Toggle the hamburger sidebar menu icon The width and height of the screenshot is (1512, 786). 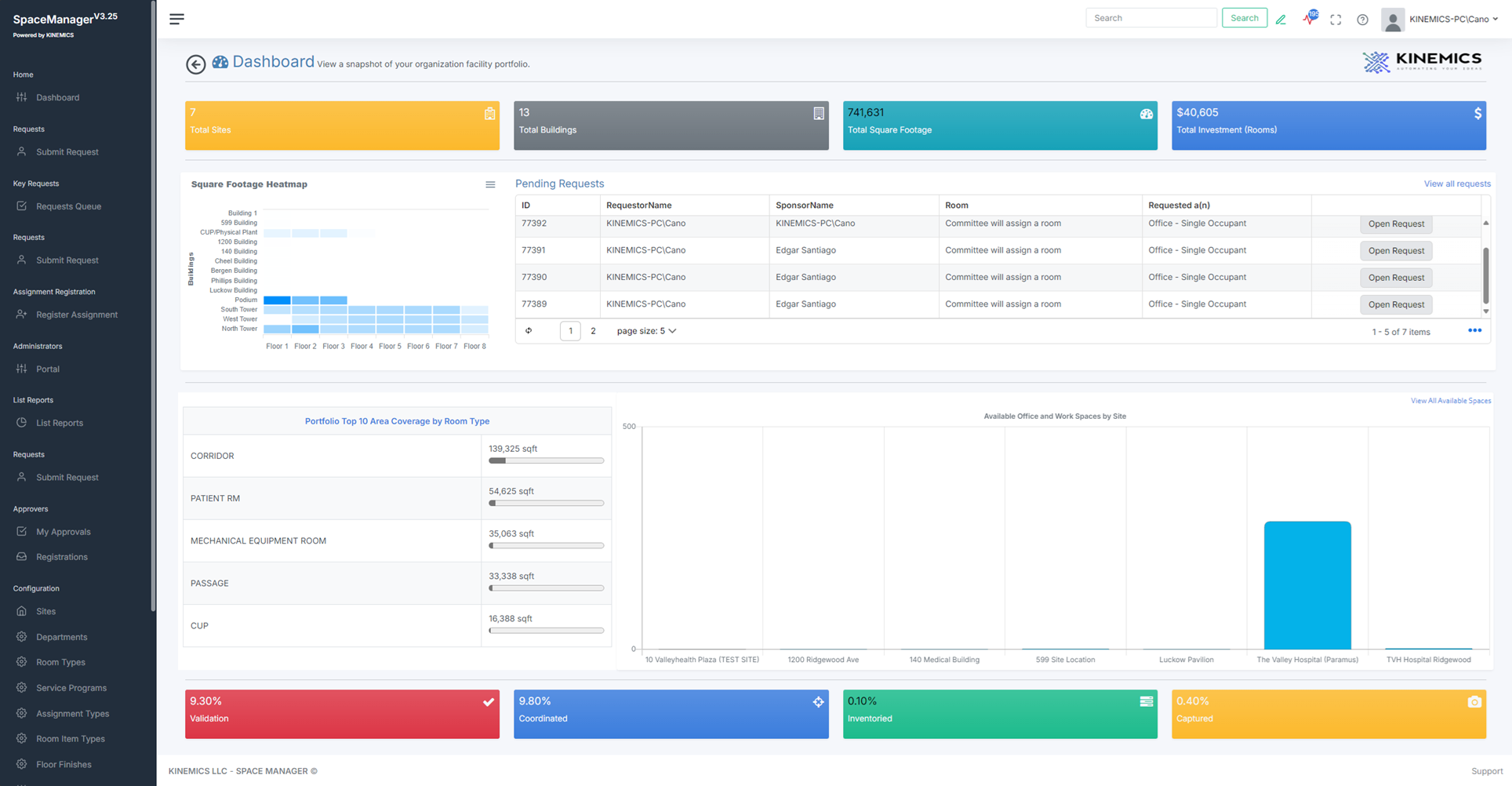176,19
